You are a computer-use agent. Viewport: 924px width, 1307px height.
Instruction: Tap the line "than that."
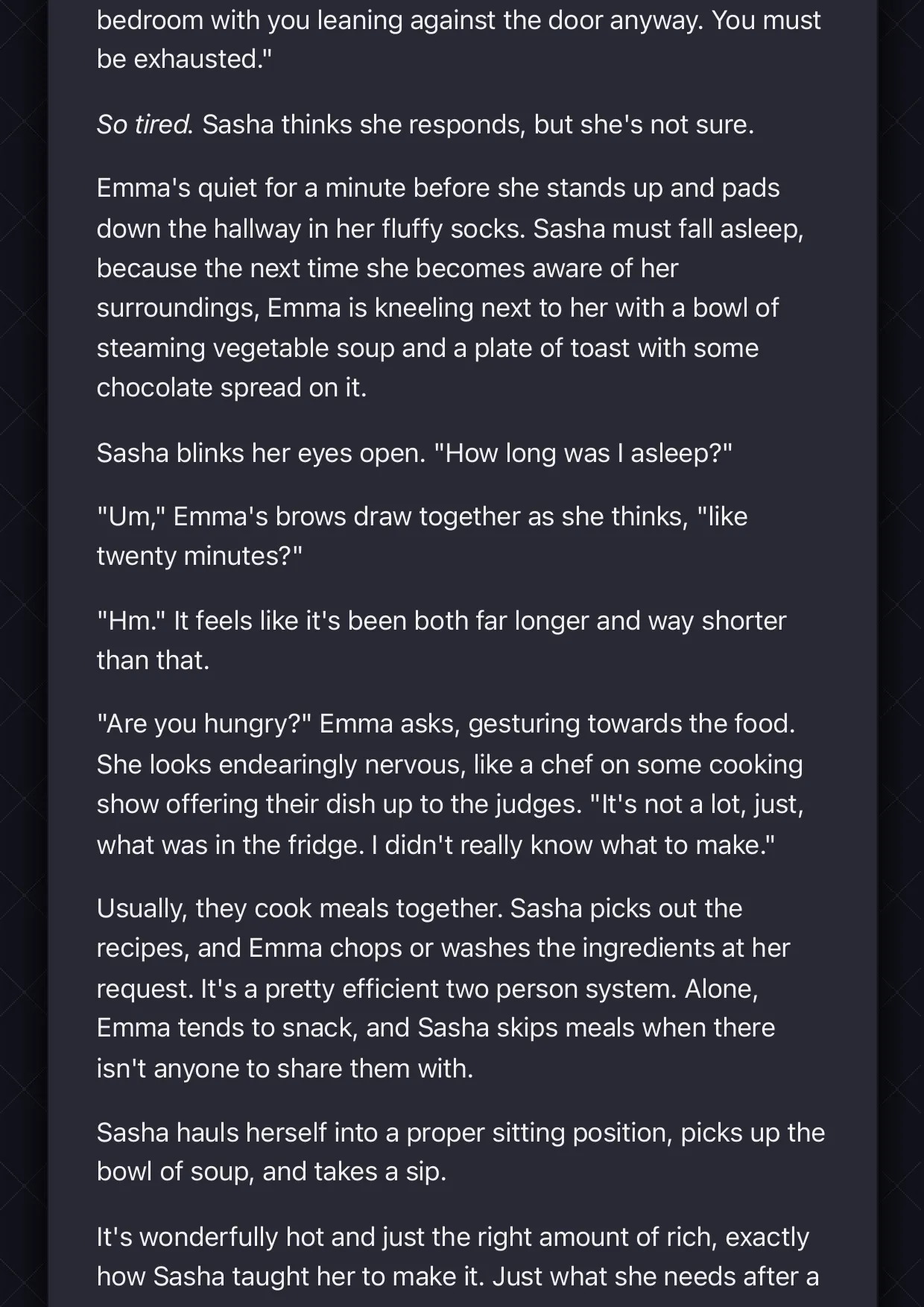click(x=153, y=660)
